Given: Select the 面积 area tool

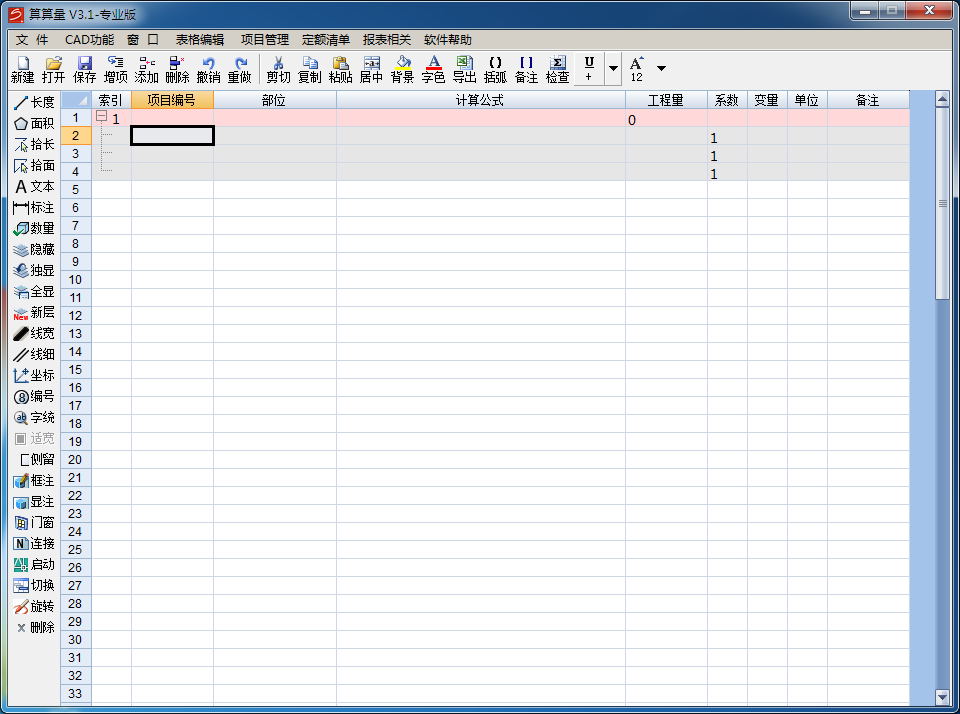Looking at the screenshot, I should coord(34,123).
